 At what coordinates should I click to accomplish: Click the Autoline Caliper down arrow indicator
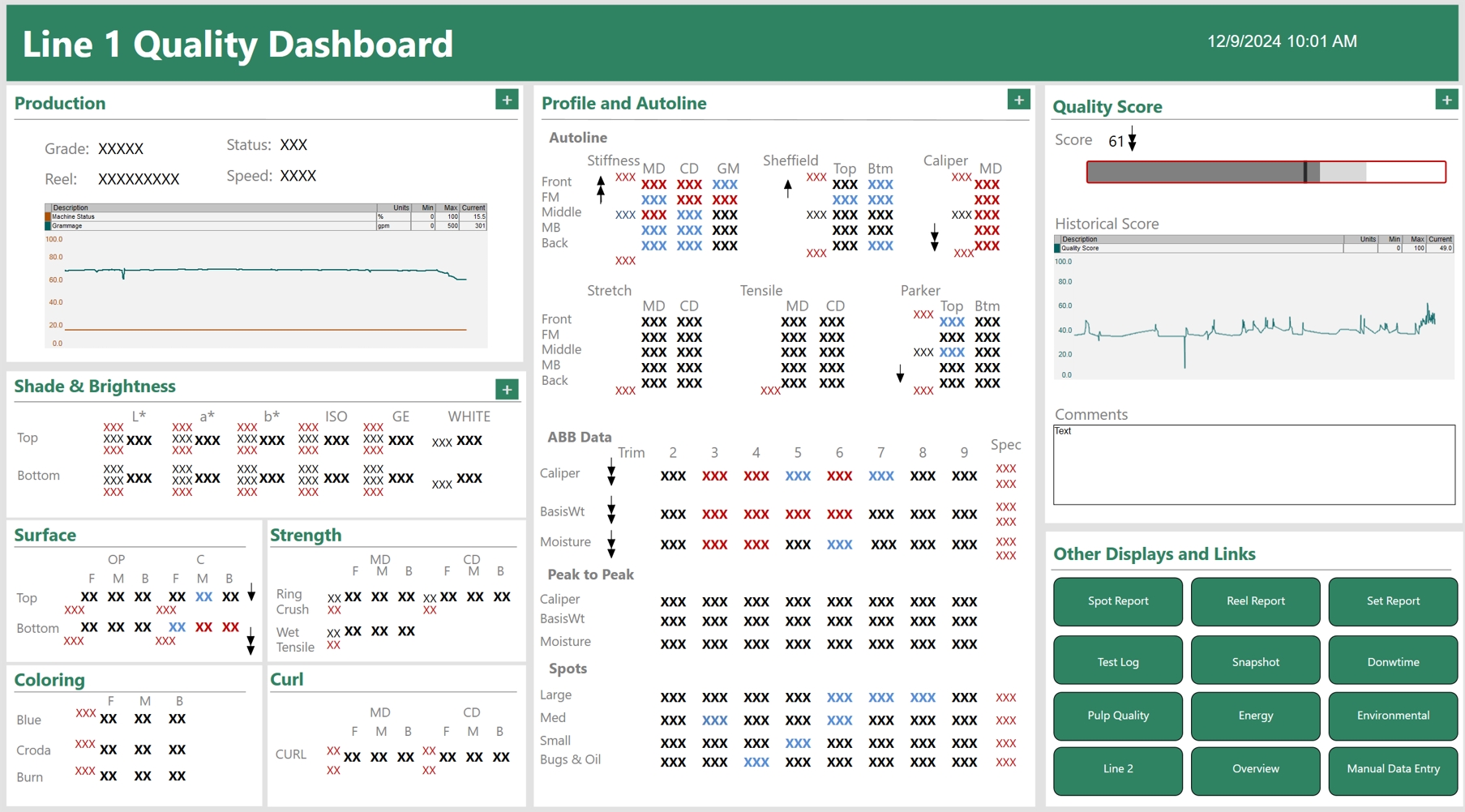[935, 237]
